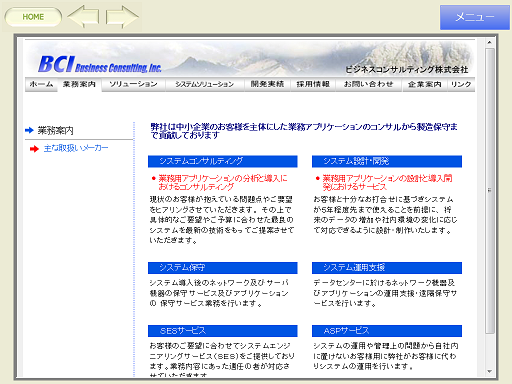Screen dimensions: 512x384
Task: Click the blue arrow beside 業務案内
Action: tap(29, 130)
